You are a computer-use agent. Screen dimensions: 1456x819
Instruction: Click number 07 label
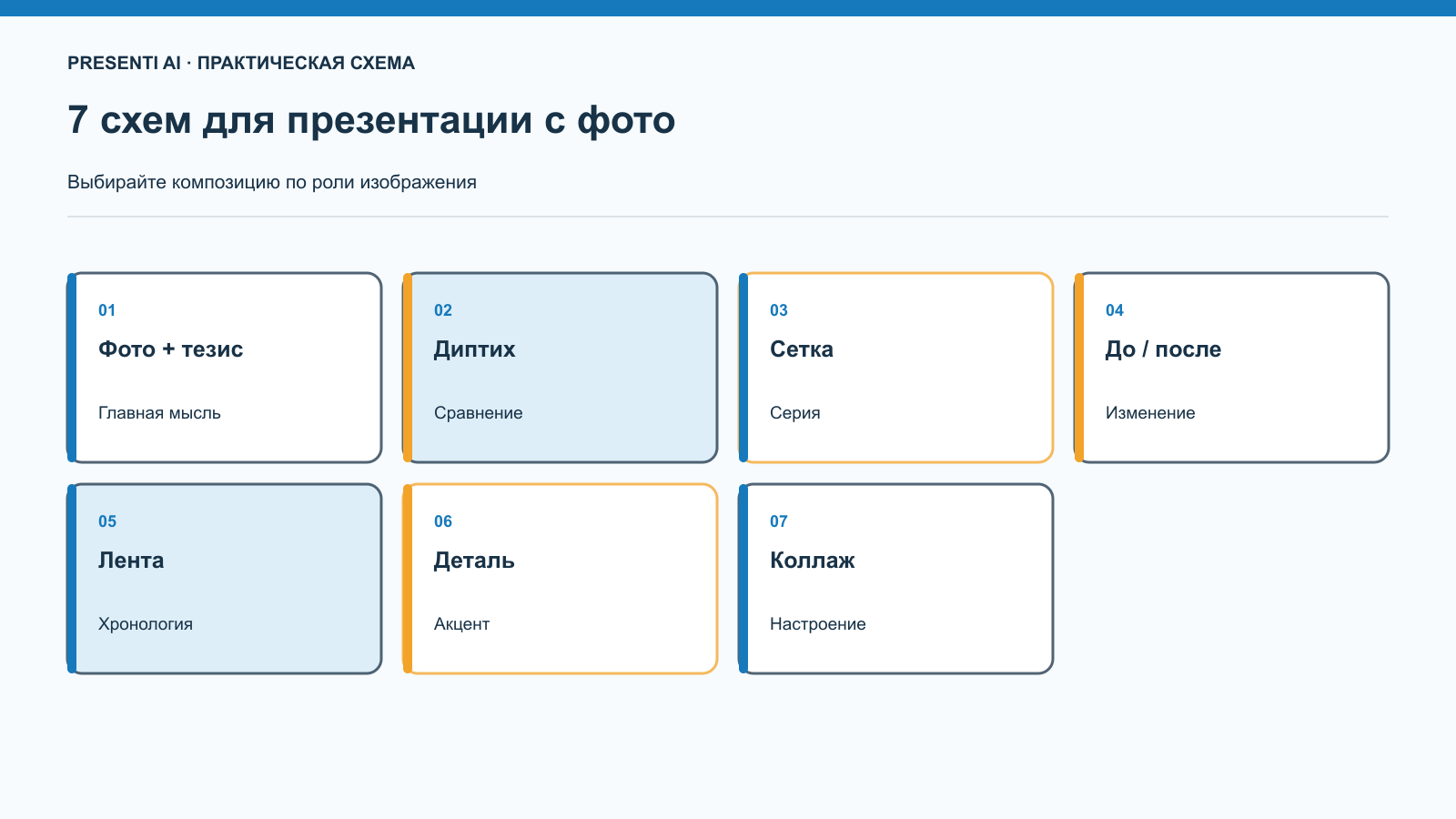[x=779, y=521]
